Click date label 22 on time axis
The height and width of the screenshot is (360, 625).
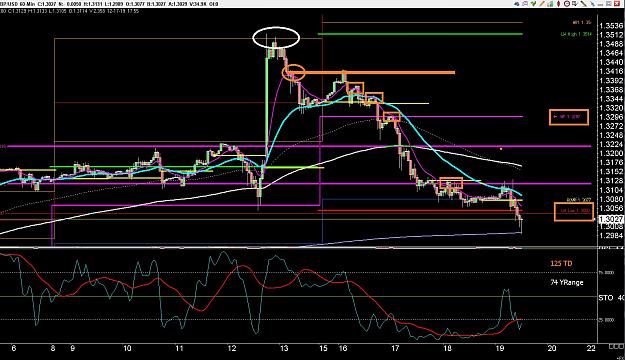click(x=591, y=348)
